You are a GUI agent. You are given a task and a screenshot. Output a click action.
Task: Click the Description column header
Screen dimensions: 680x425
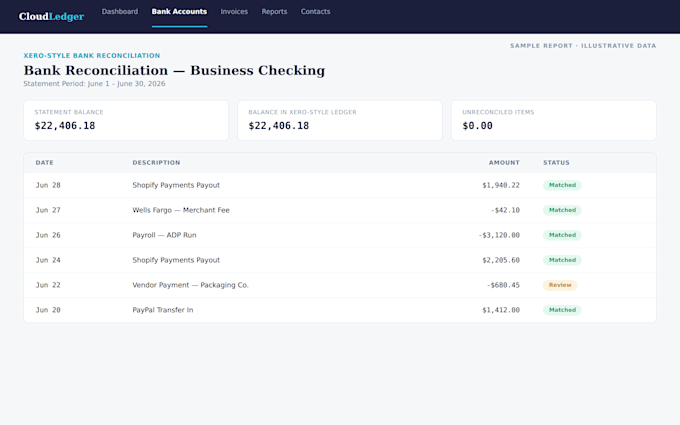click(x=156, y=163)
